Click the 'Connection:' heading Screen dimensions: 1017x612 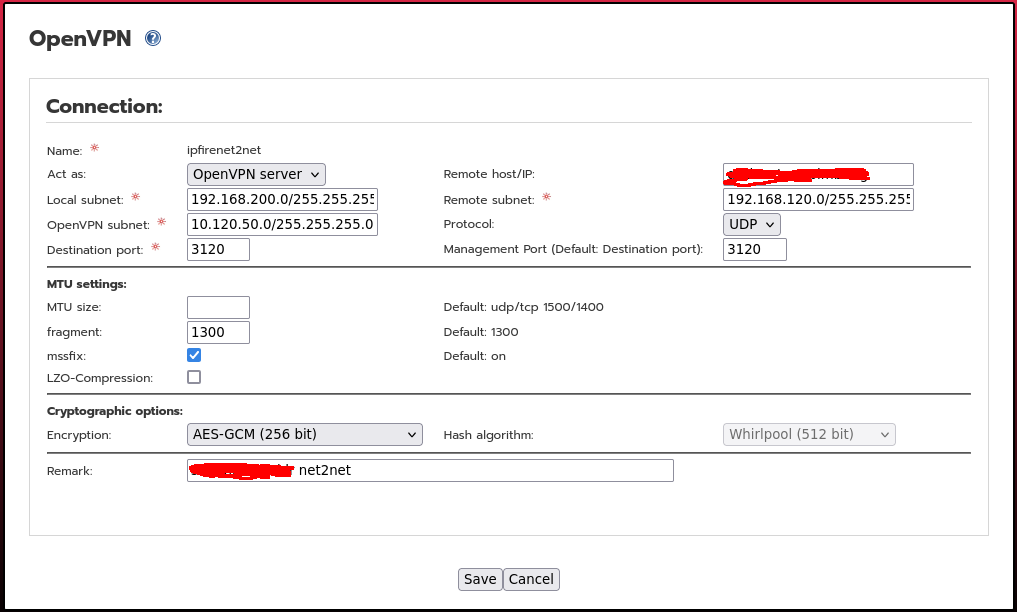coord(104,106)
